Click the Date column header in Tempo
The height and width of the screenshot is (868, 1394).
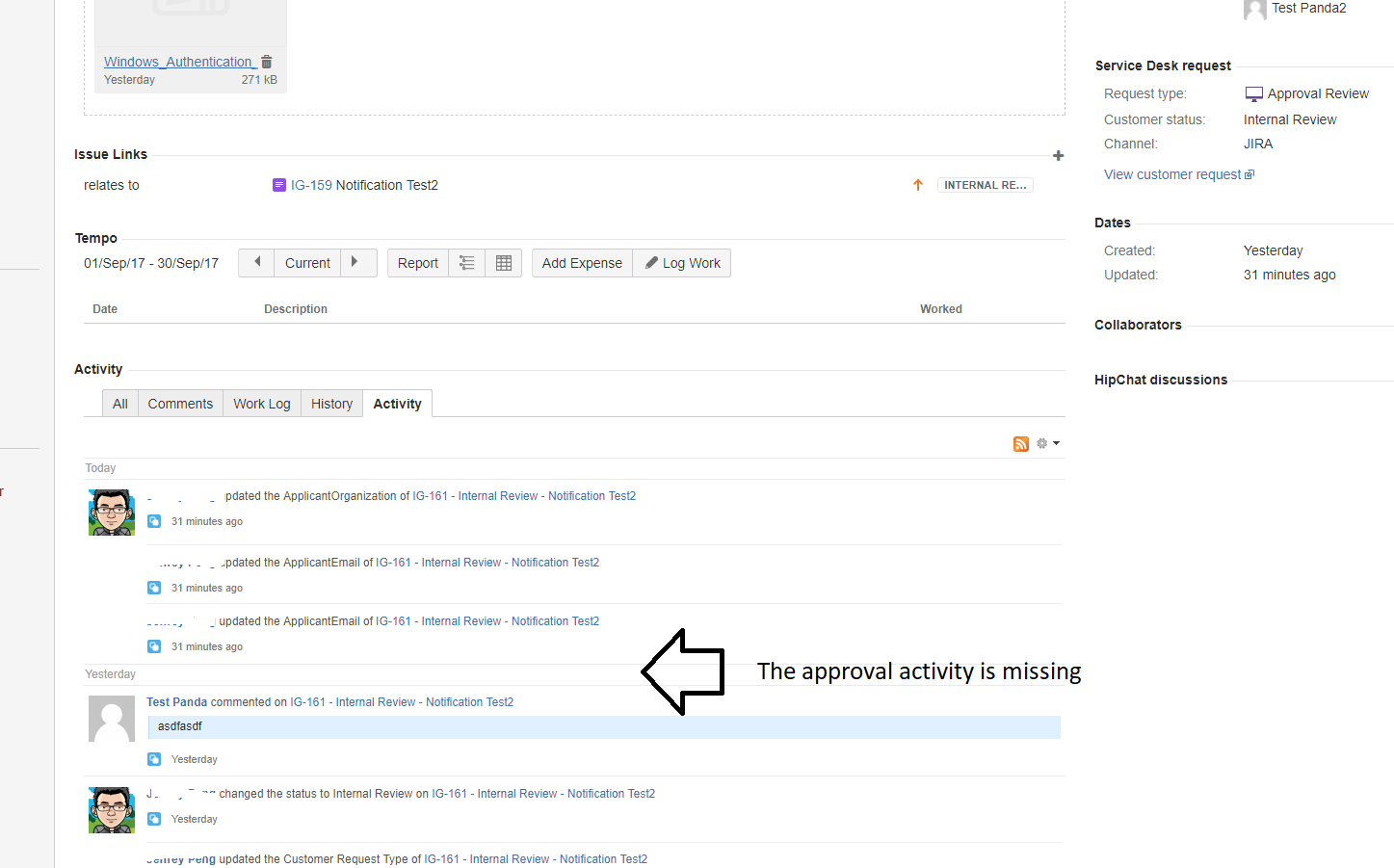[105, 309]
